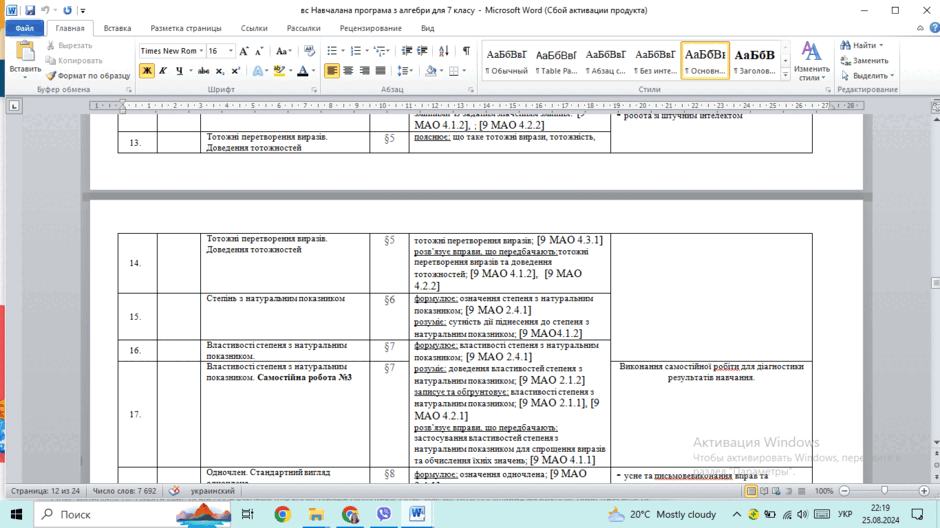Move the zoom slider handle
The width and height of the screenshot is (940, 528).
[x=884, y=491]
